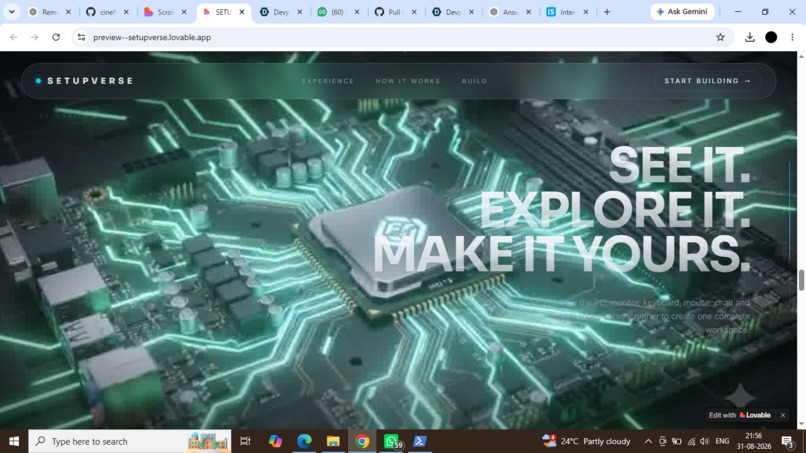Bookmark this page with the star

(720, 37)
